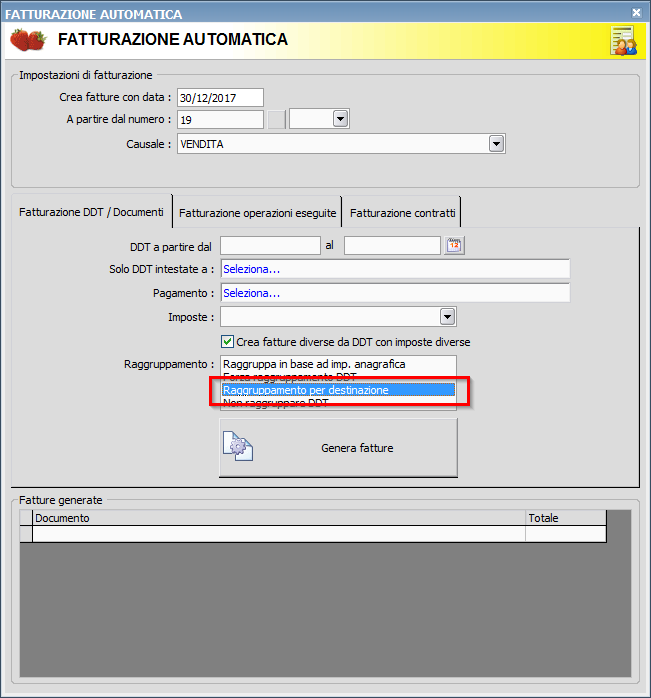The height and width of the screenshot is (698, 651).
Task: Click the Totale column header
Action: (x=566, y=518)
